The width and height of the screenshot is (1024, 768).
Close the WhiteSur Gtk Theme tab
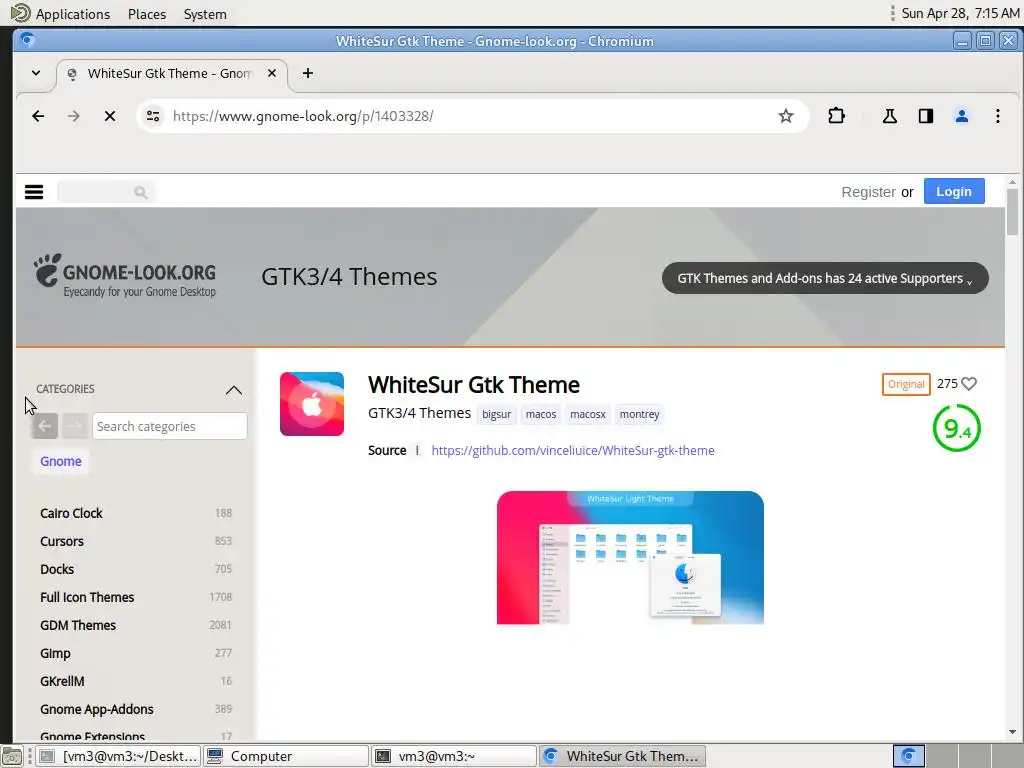point(272,73)
